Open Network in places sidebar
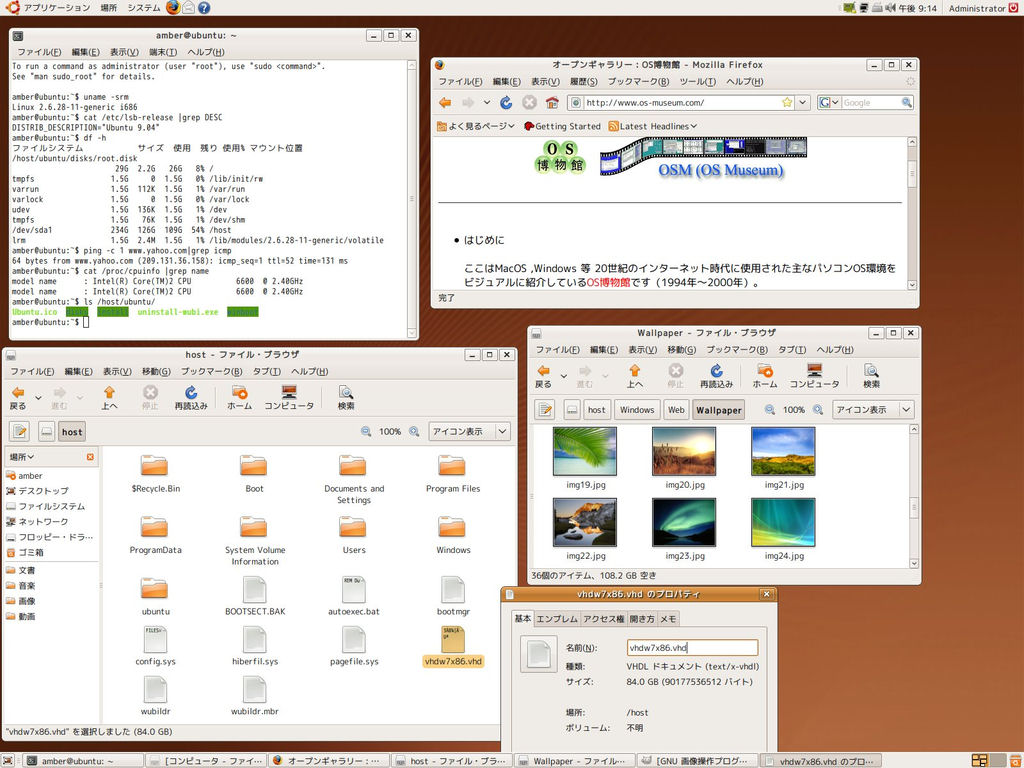The height and width of the screenshot is (768, 1024). (x=37, y=522)
